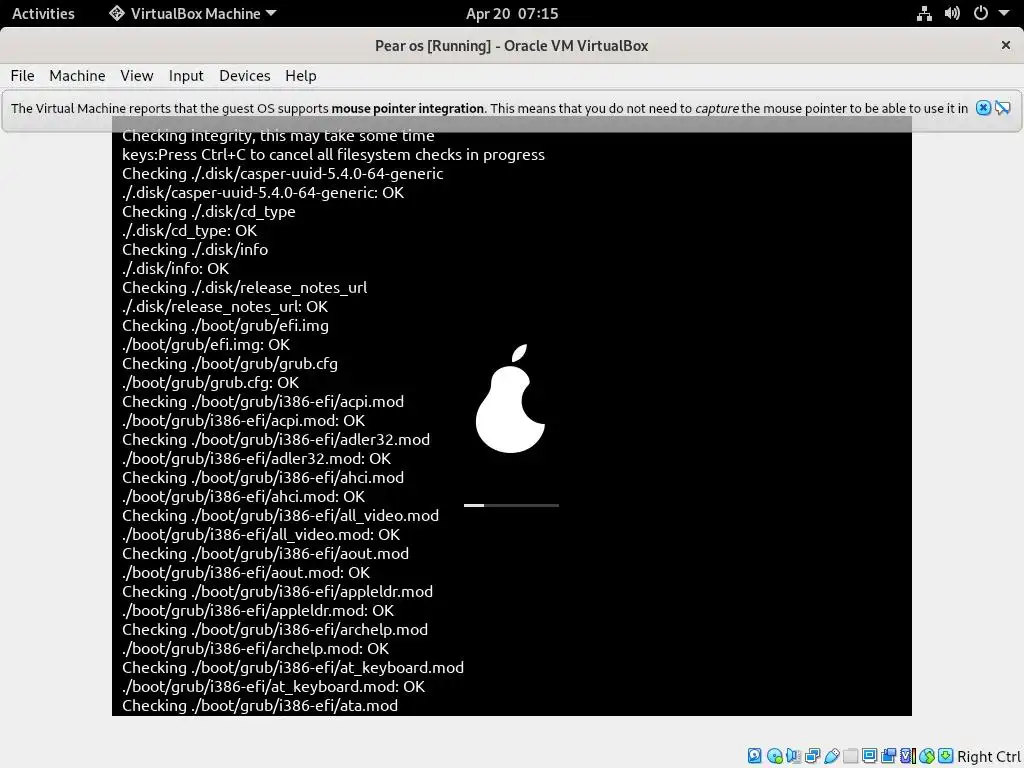Dismiss the mouse pointer integration notification
Viewport: 1024px width, 768px height.
983,108
